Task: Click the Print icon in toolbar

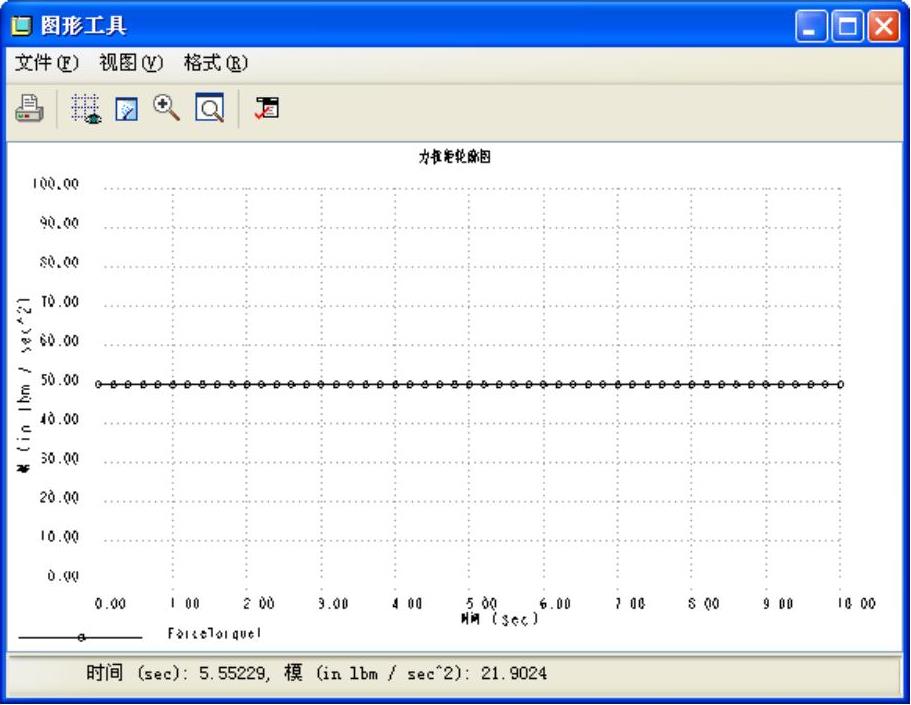Action: click(x=28, y=108)
